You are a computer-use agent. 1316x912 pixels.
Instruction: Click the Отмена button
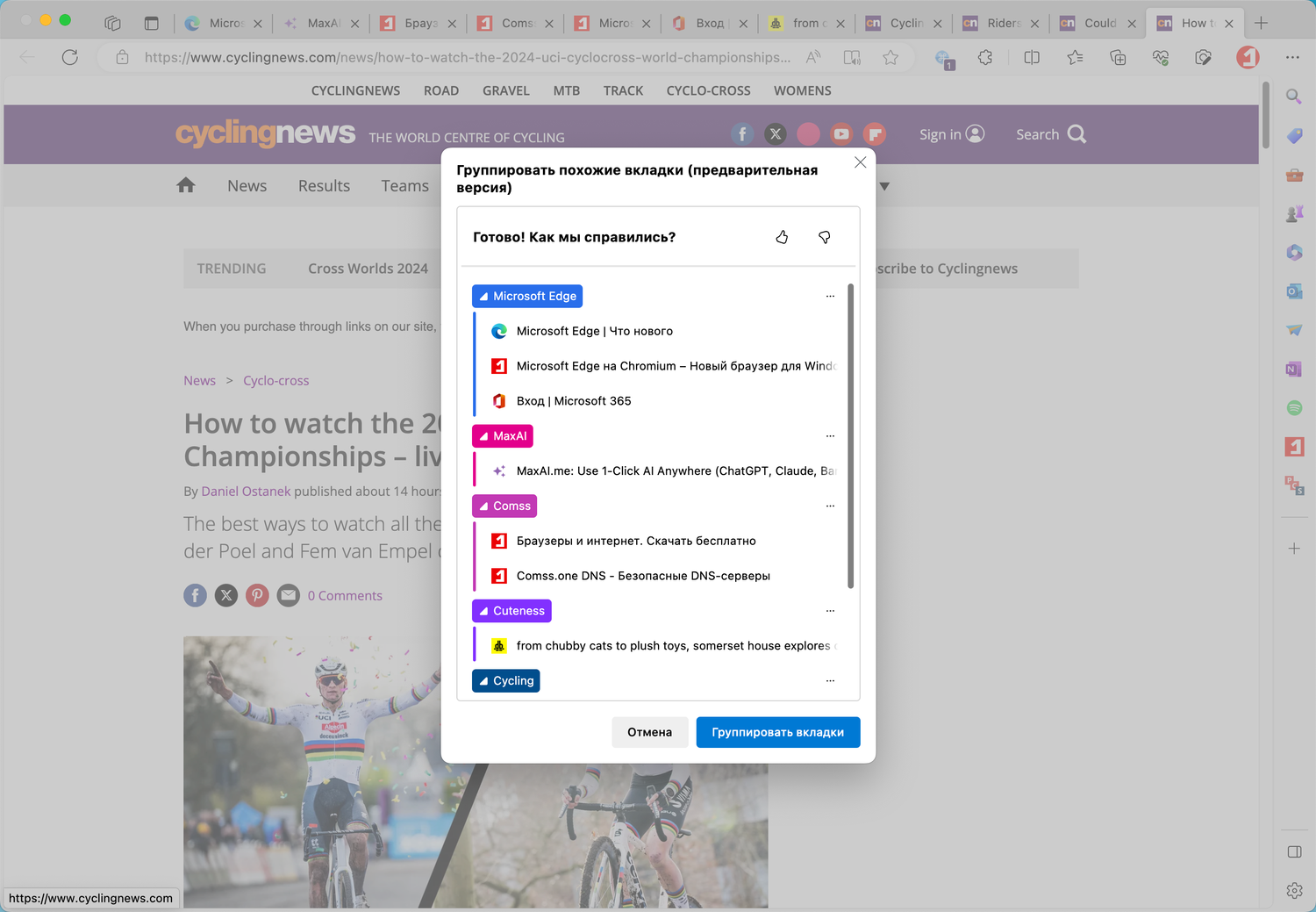(x=649, y=732)
